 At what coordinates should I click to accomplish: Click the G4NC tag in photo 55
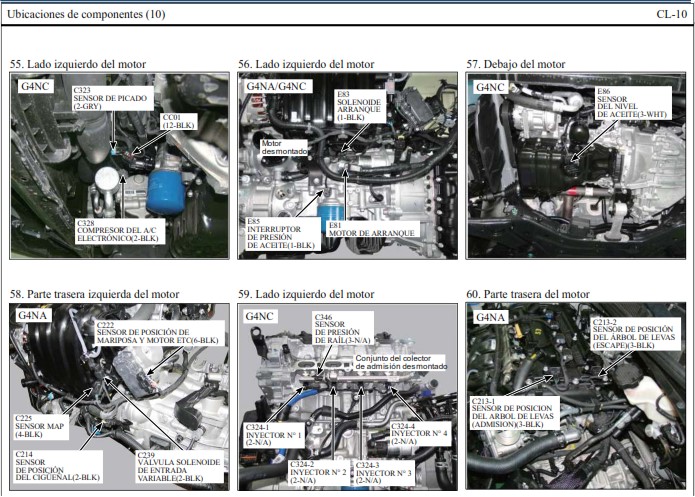[35, 86]
